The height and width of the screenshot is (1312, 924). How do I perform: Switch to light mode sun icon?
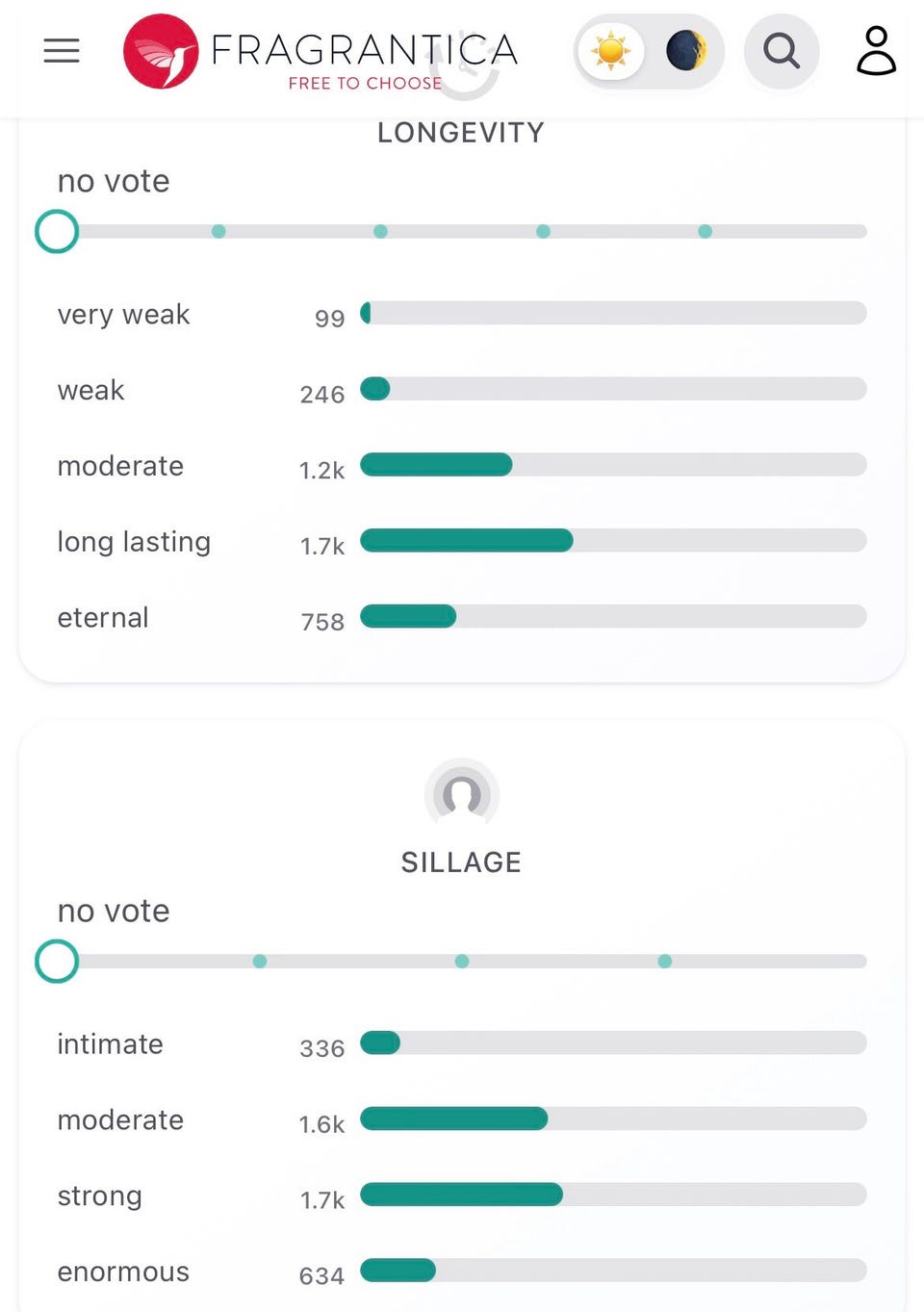pos(611,51)
